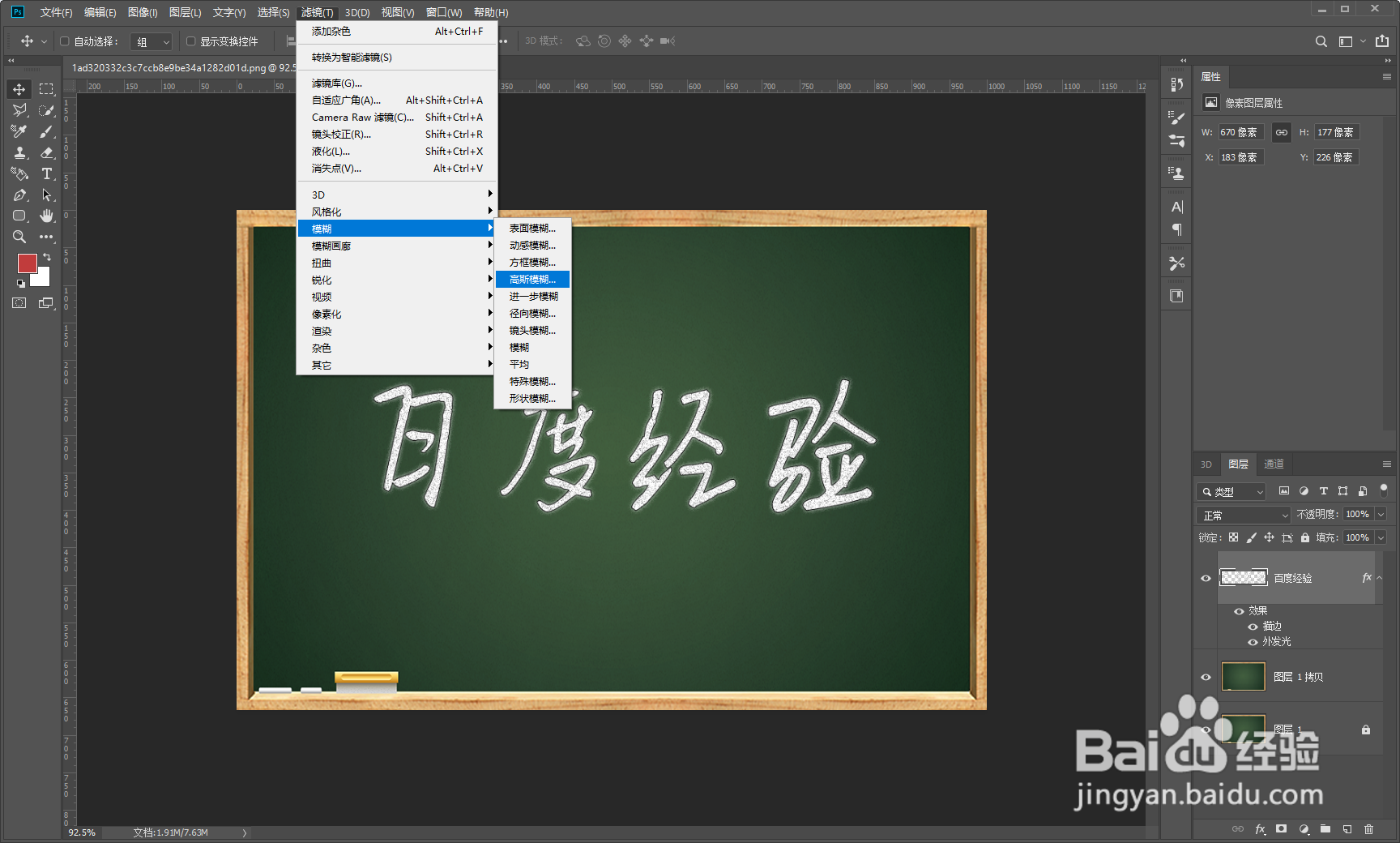Open the layer filter 类型 dropdown

coord(1231,491)
